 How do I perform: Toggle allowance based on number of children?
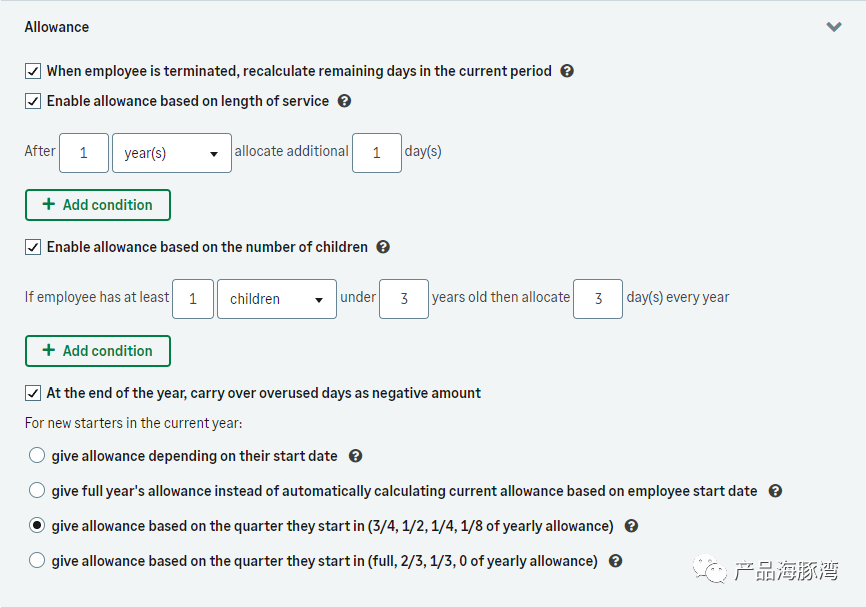(x=33, y=247)
